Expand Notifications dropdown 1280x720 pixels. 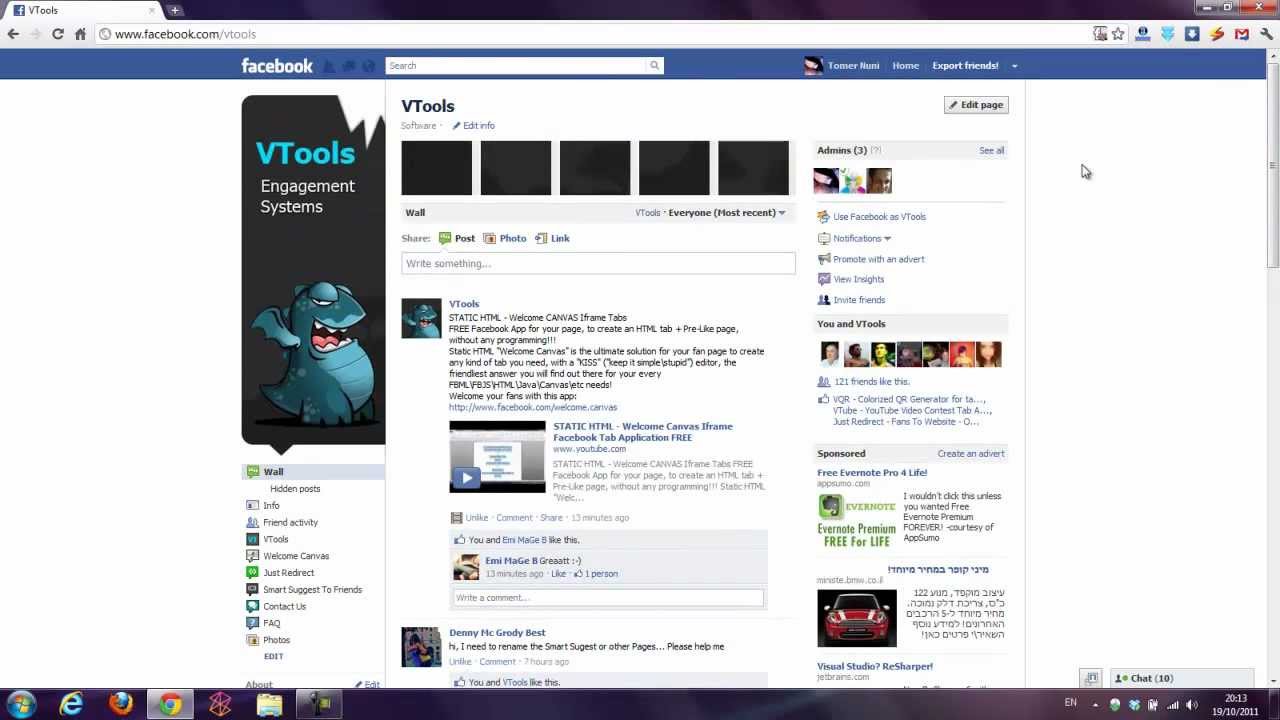pos(861,238)
